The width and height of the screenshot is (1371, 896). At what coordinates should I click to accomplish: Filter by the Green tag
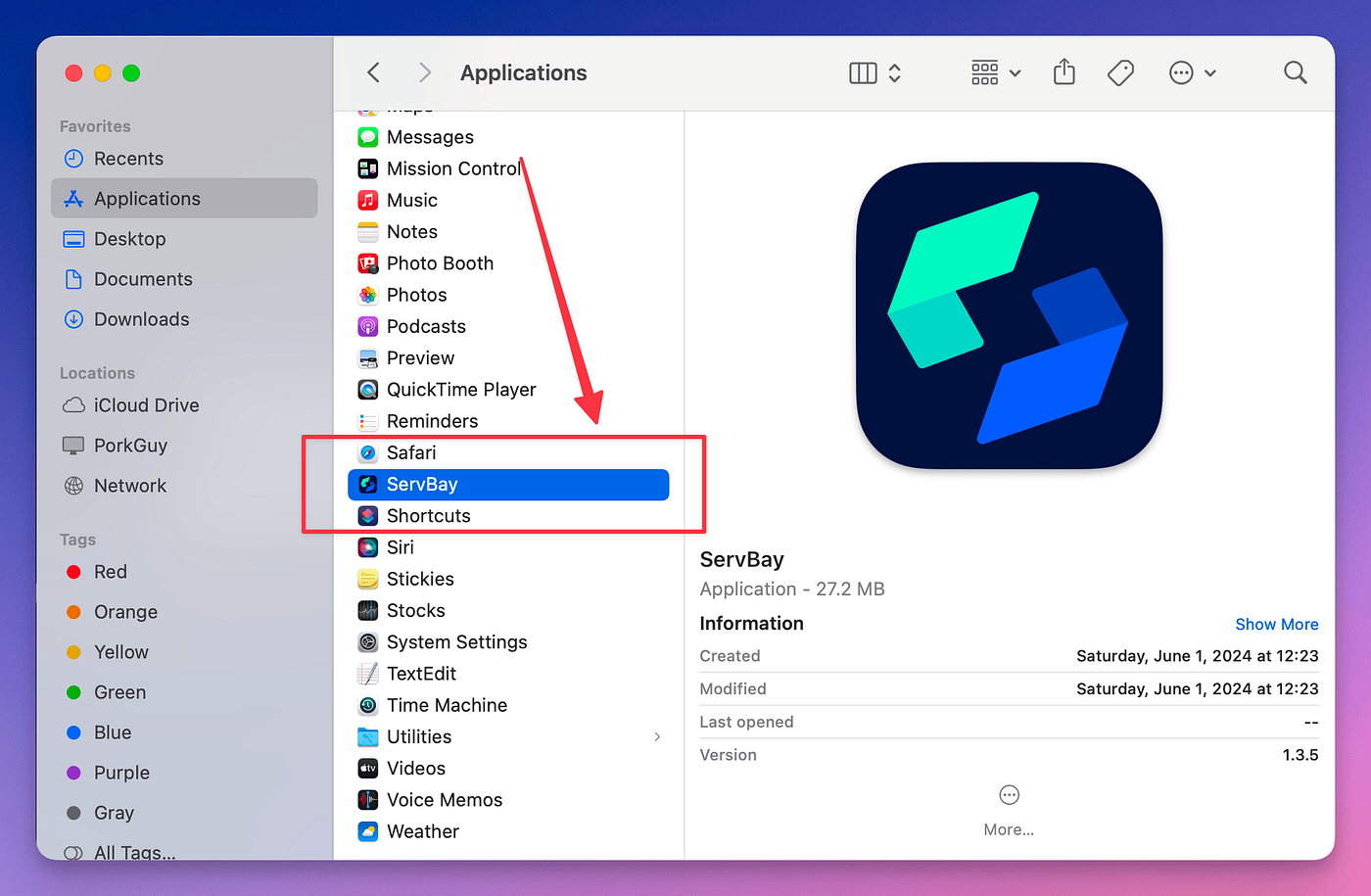pos(184,692)
